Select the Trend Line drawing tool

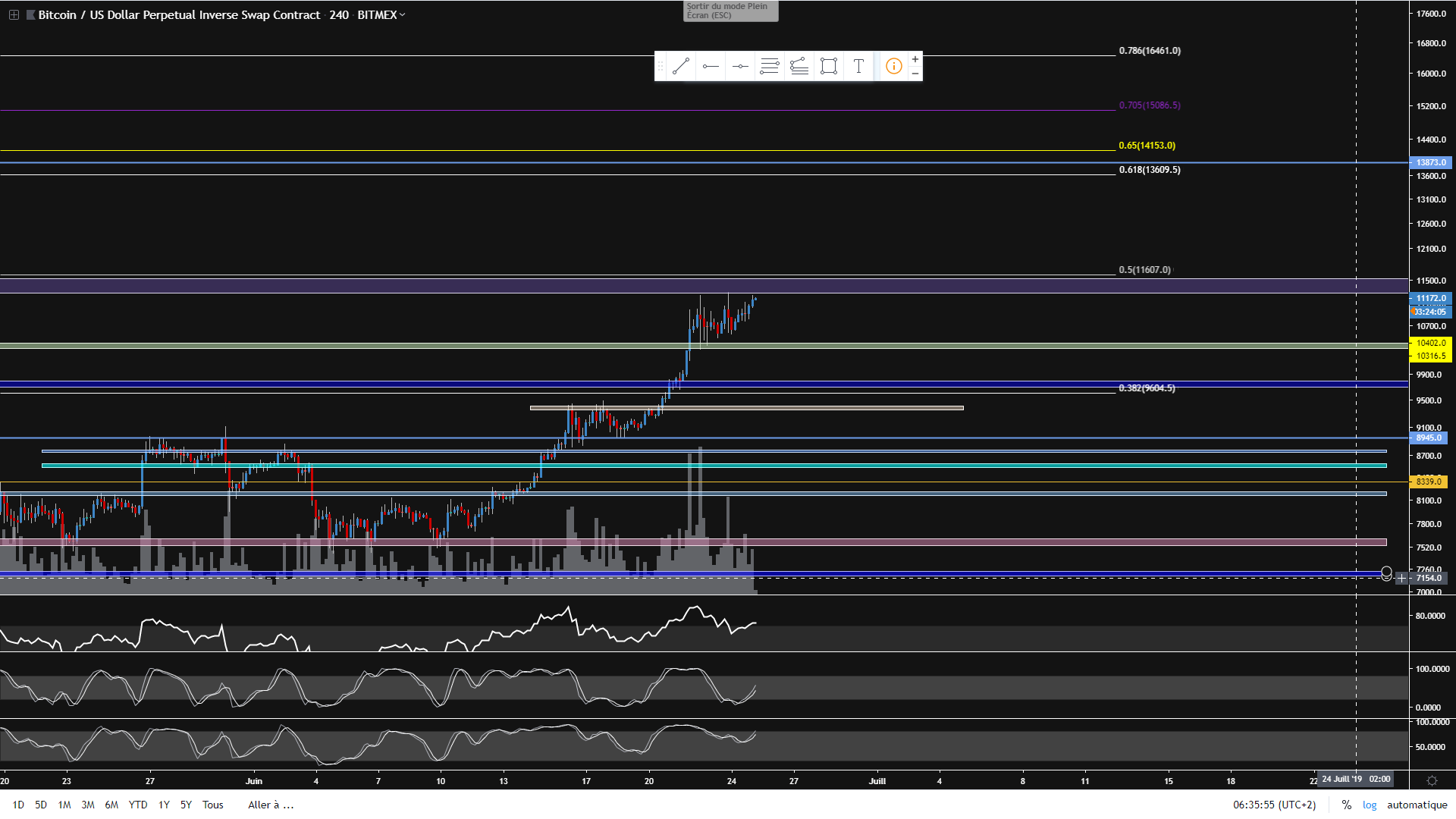[680, 67]
